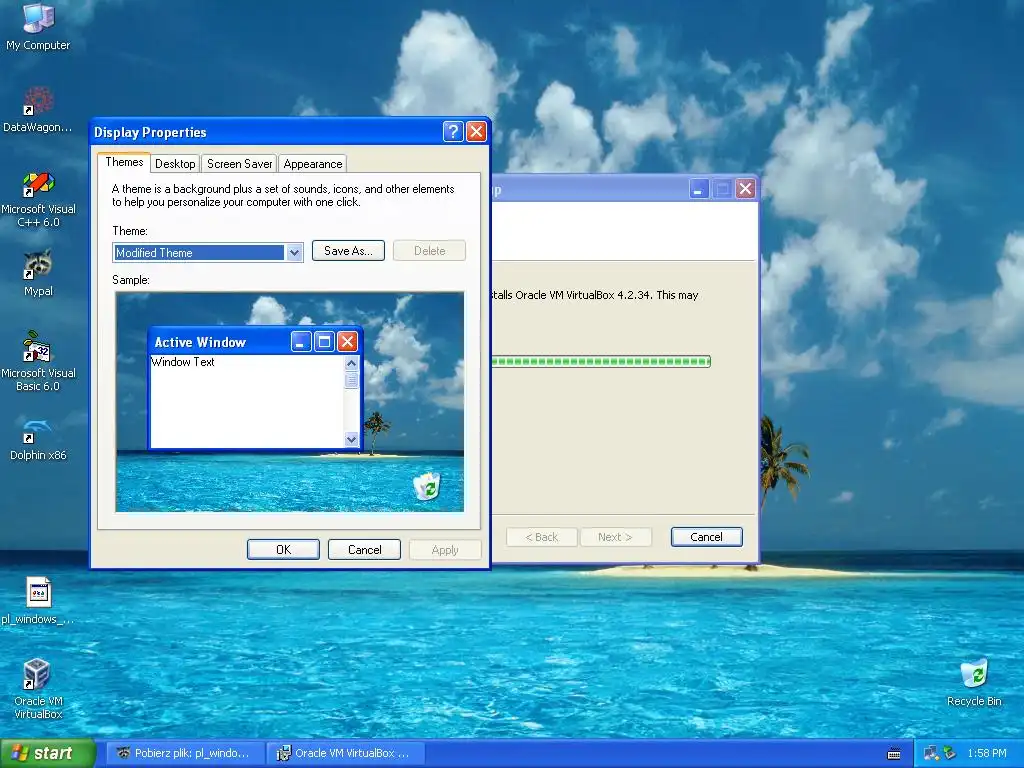Image resolution: width=1024 pixels, height=768 pixels.
Task: Close the Display Properties dialog
Action: [x=476, y=132]
